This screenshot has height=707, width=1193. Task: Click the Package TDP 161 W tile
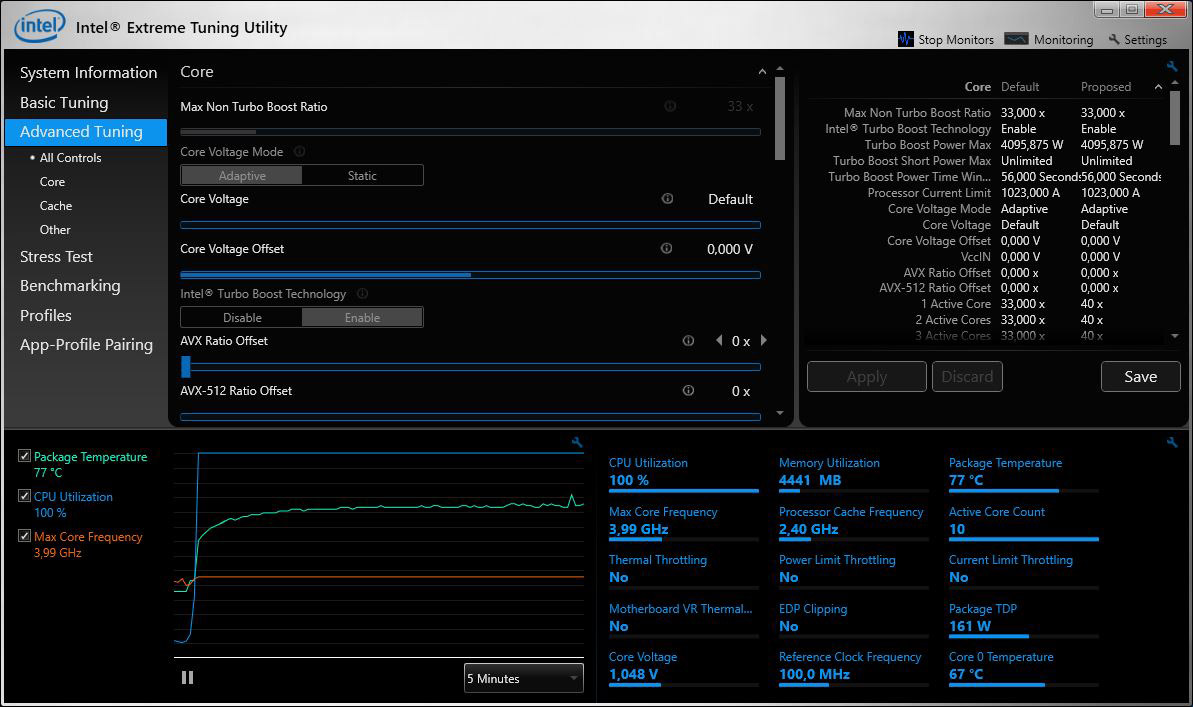point(1023,619)
